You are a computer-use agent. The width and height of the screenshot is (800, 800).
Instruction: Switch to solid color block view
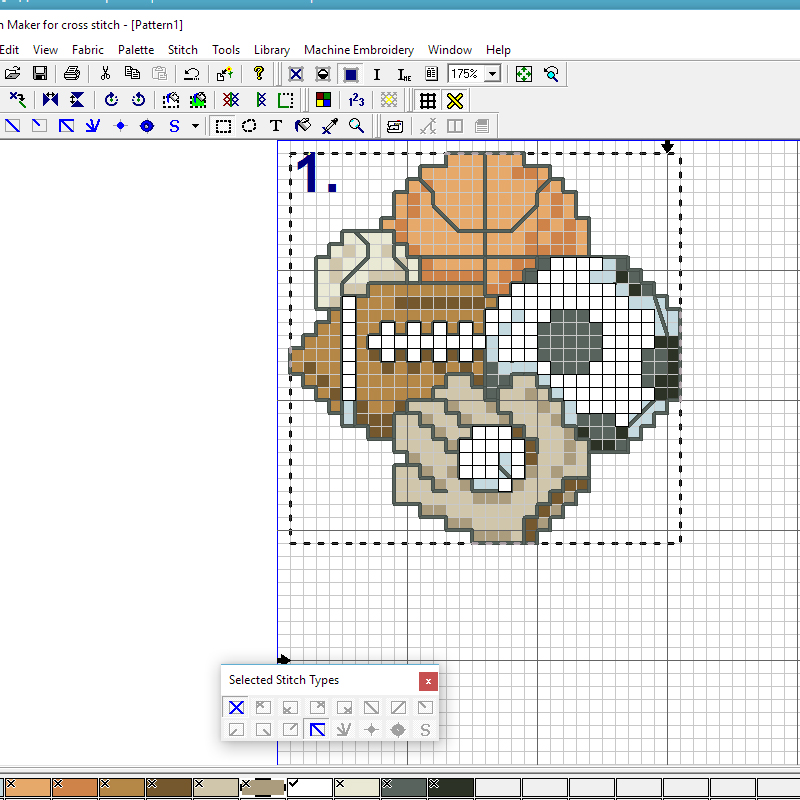pos(351,74)
